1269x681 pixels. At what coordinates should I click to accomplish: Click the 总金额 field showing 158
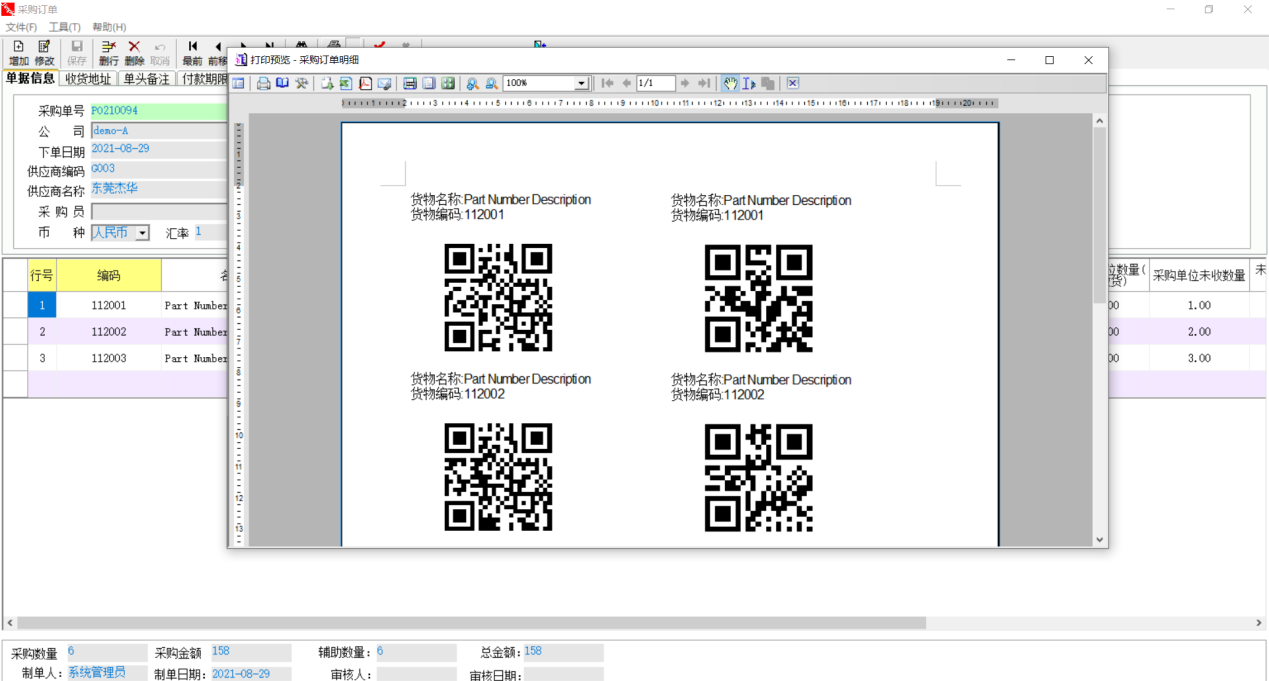tap(563, 652)
